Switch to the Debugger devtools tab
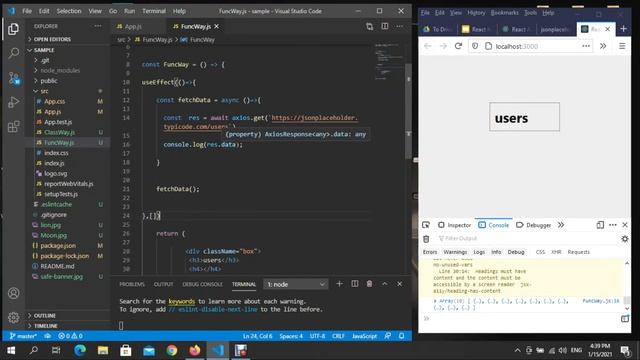The height and width of the screenshot is (360, 640). (533, 225)
